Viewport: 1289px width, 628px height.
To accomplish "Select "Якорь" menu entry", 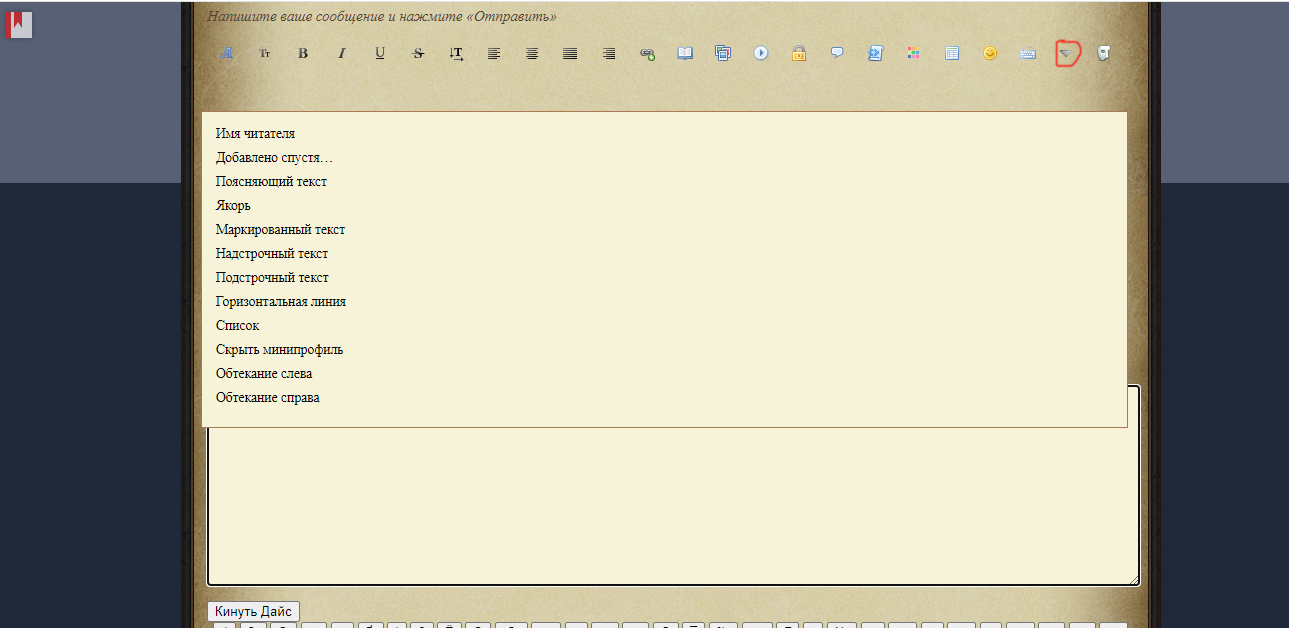I will tap(233, 206).
